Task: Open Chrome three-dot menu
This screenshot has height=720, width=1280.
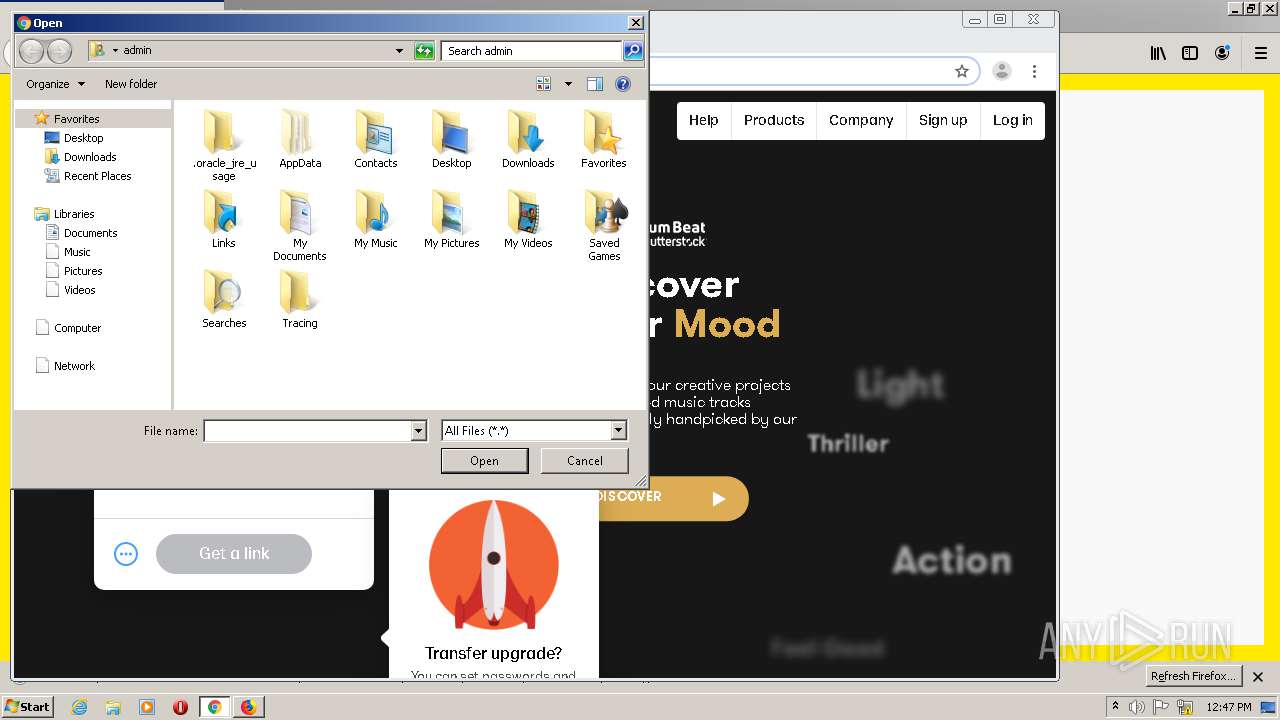Action: point(1035,71)
